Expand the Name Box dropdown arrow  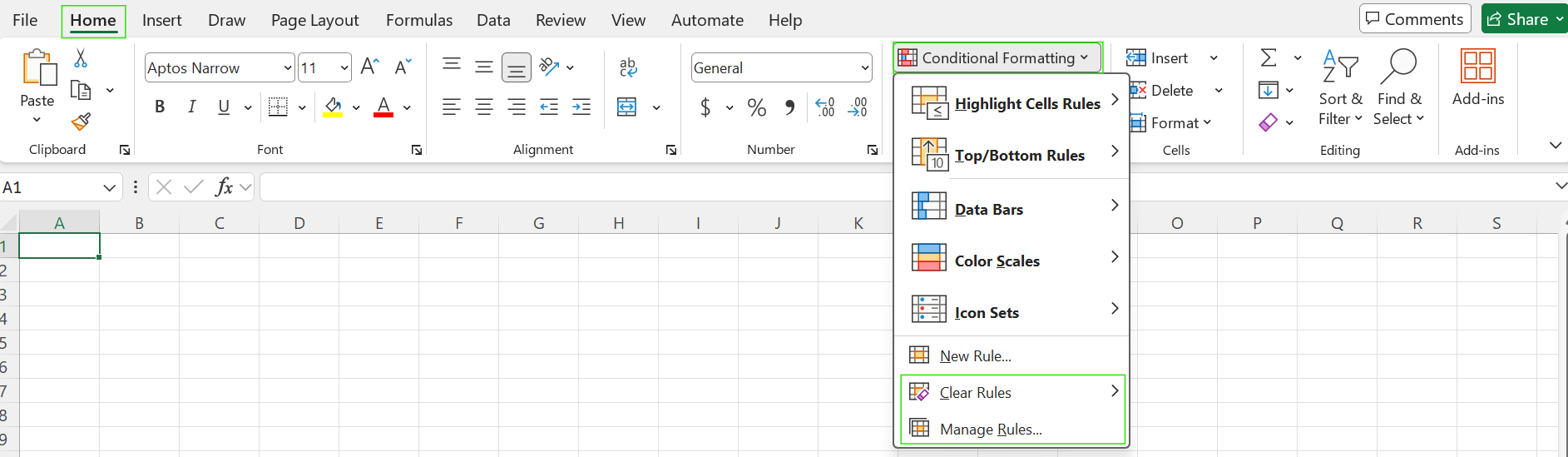click(109, 187)
